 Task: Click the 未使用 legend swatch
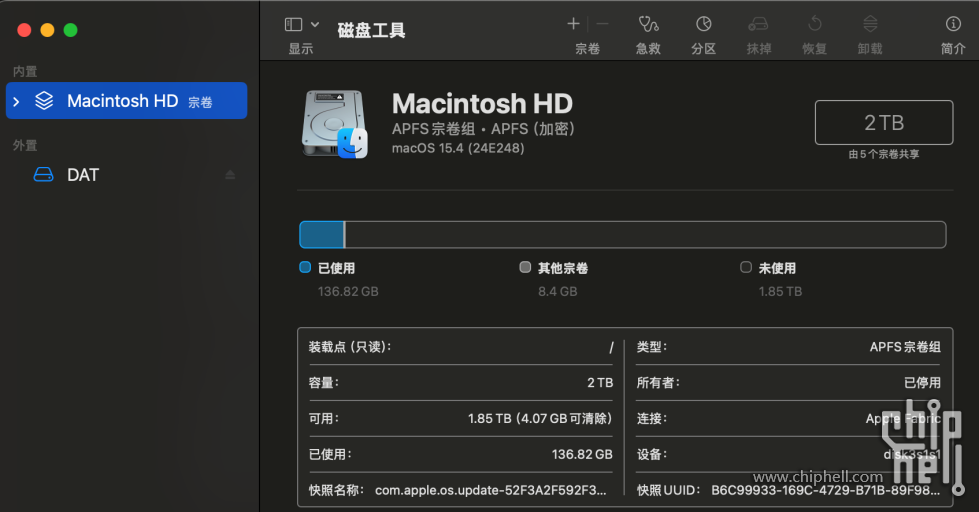745,267
